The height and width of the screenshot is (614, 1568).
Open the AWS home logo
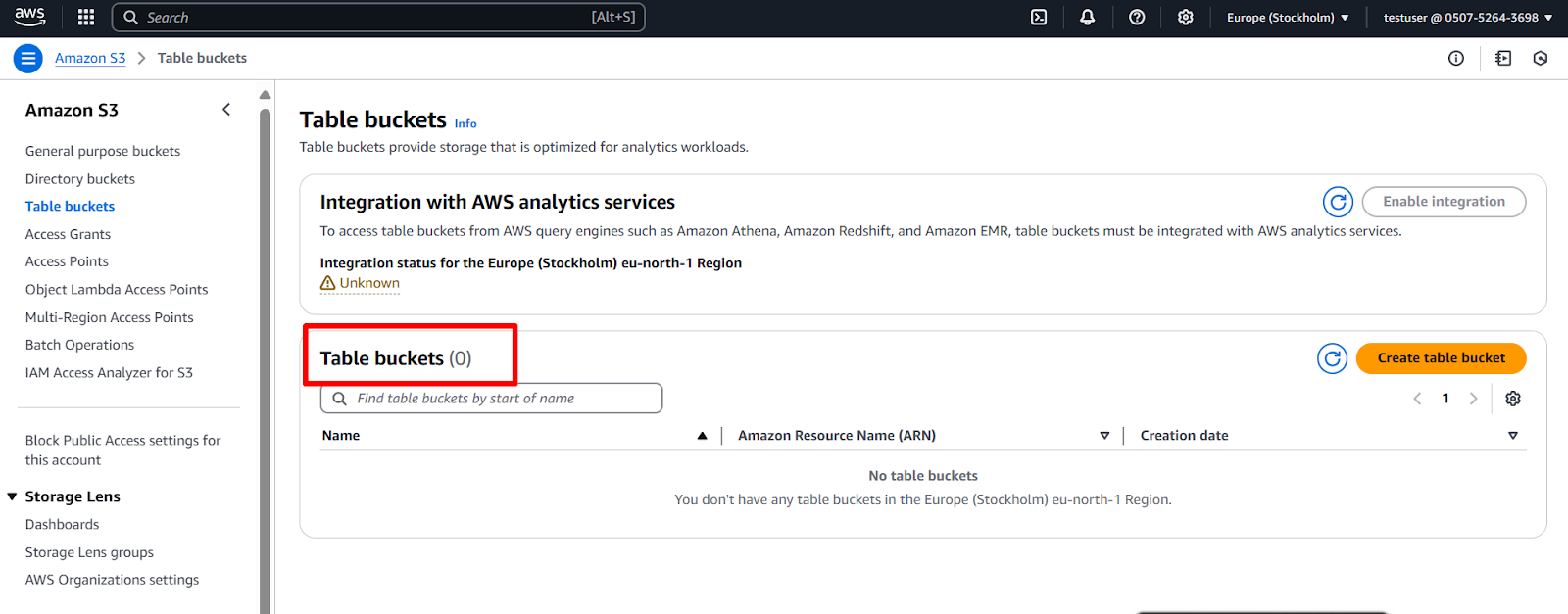click(30, 17)
